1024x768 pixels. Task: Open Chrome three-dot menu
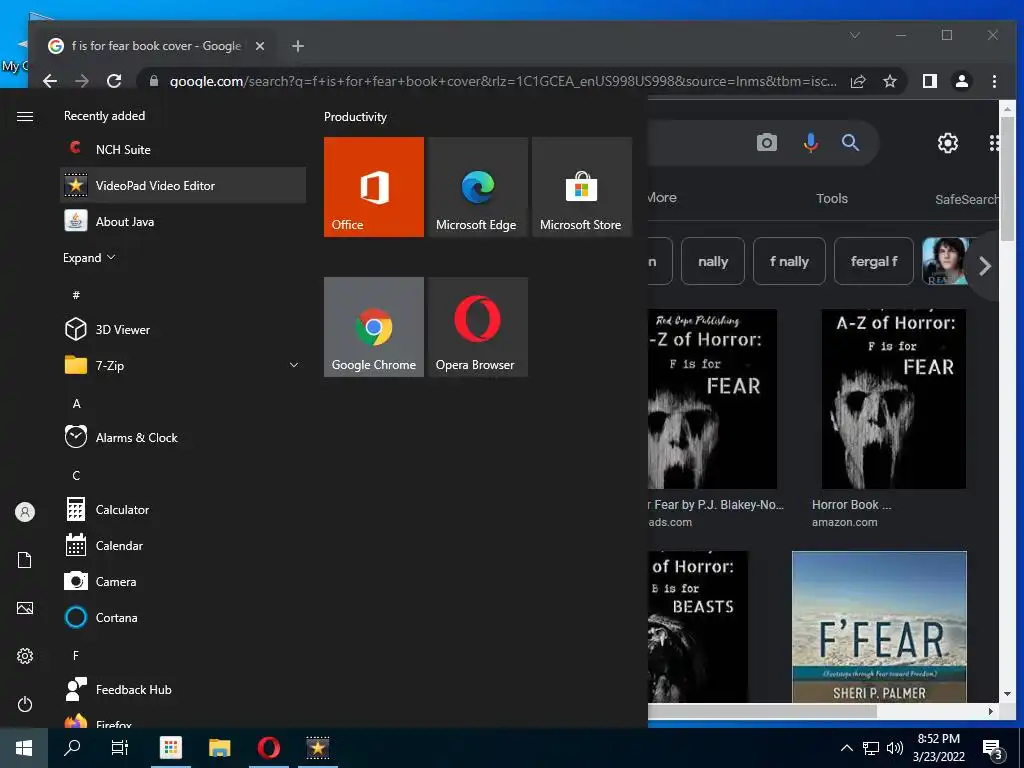tap(994, 81)
